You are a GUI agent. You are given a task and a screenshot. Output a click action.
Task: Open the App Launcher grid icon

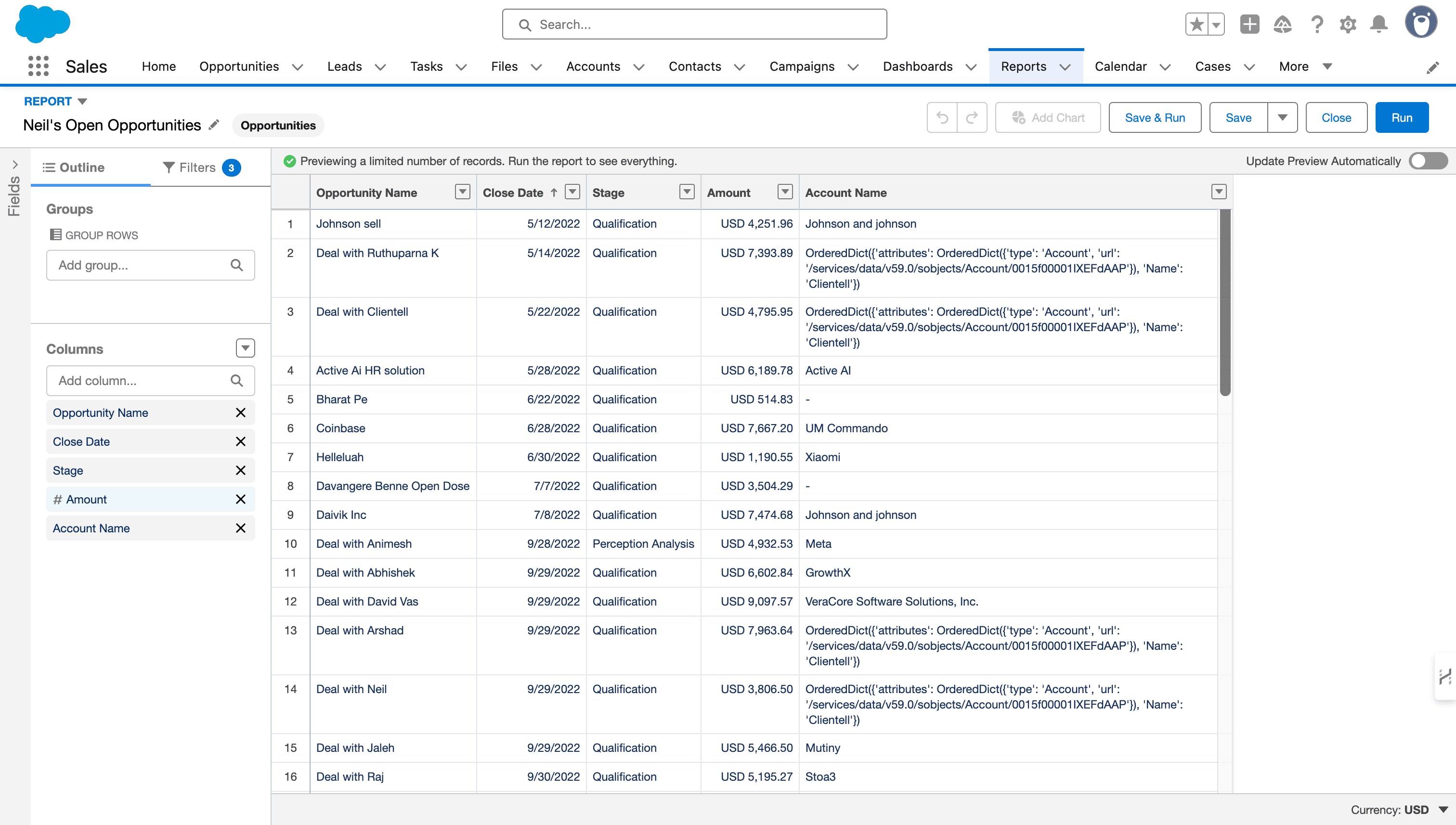click(x=38, y=66)
